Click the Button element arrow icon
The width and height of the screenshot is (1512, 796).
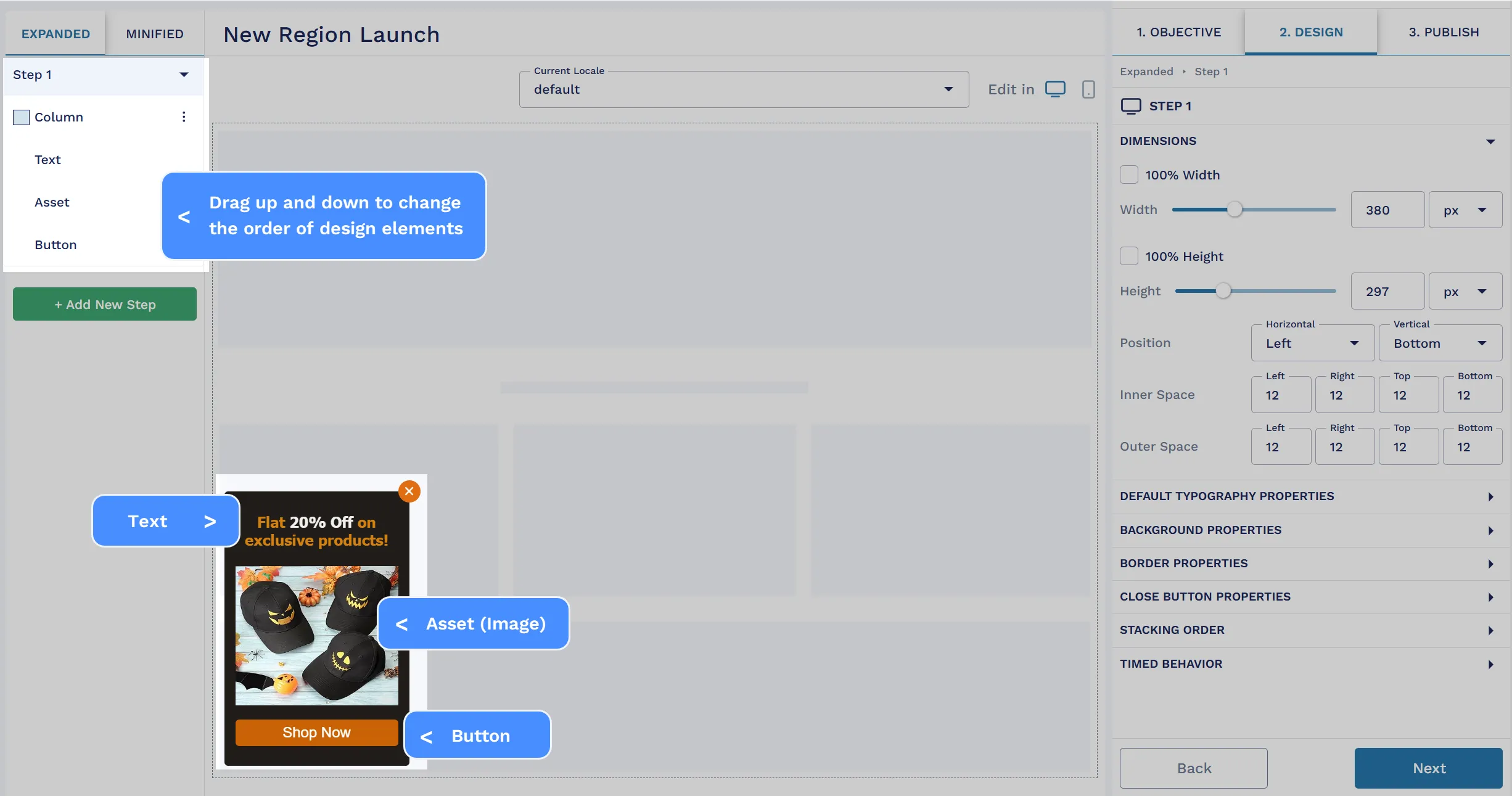click(426, 735)
